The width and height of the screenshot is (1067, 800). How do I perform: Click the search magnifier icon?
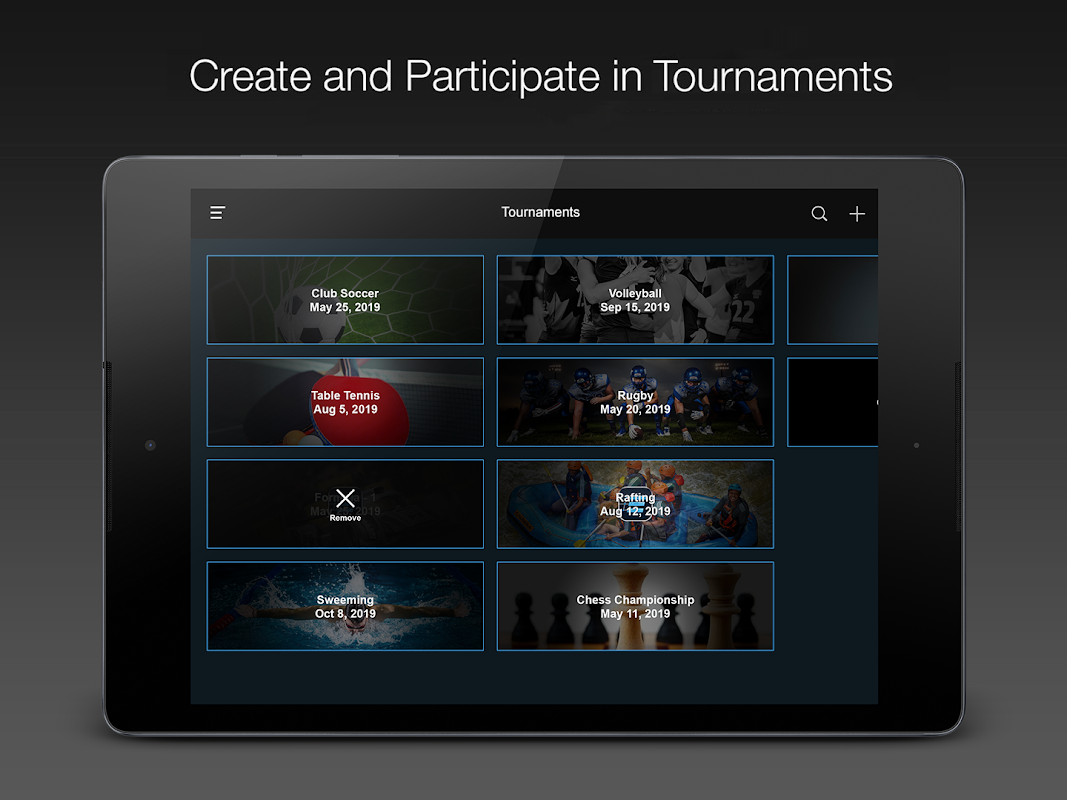819,214
